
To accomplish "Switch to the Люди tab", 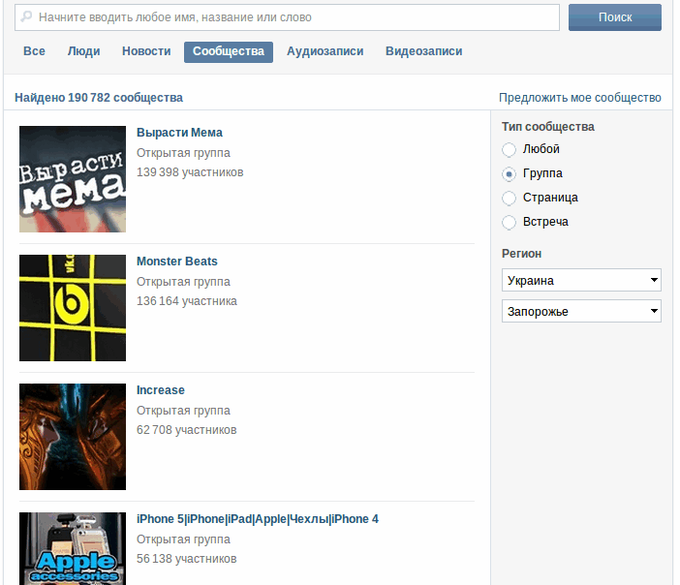I will click(84, 52).
